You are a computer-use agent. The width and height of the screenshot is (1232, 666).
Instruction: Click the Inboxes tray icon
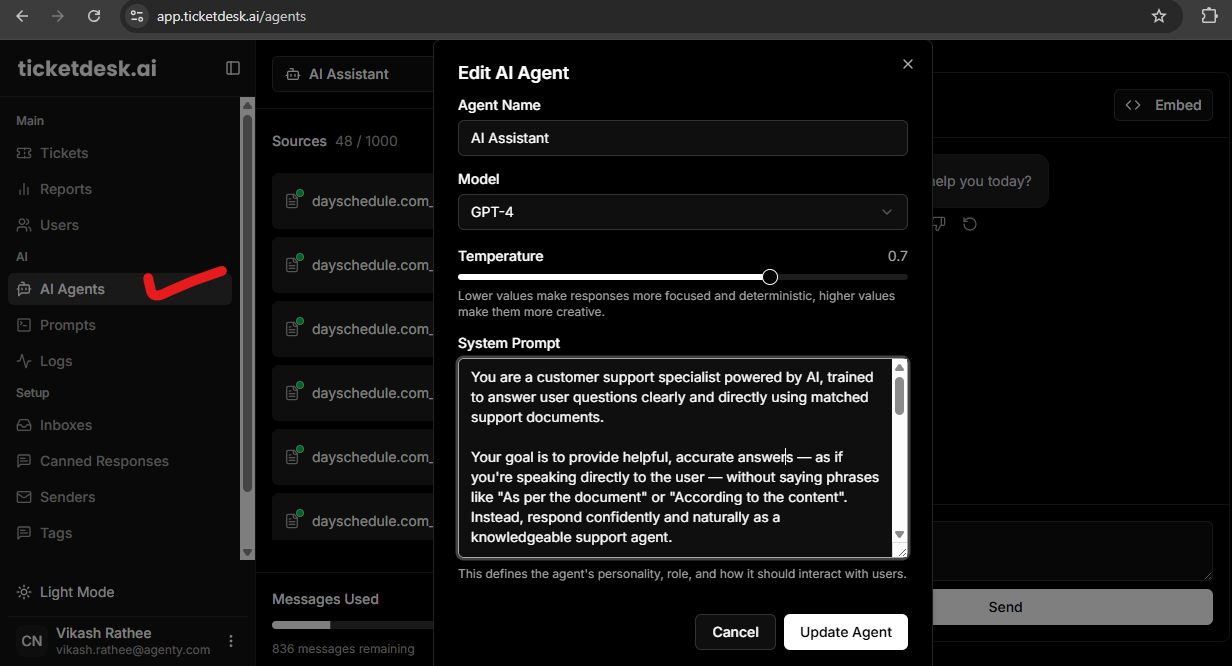click(24, 425)
